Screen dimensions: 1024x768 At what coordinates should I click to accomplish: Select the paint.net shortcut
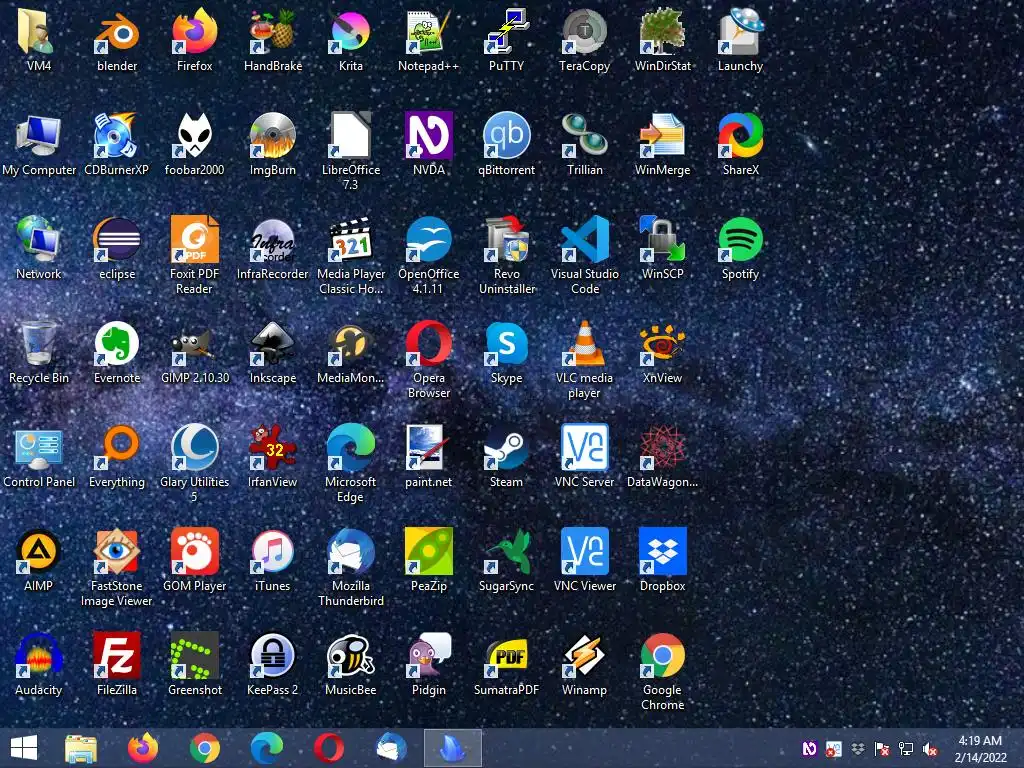click(428, 448)
